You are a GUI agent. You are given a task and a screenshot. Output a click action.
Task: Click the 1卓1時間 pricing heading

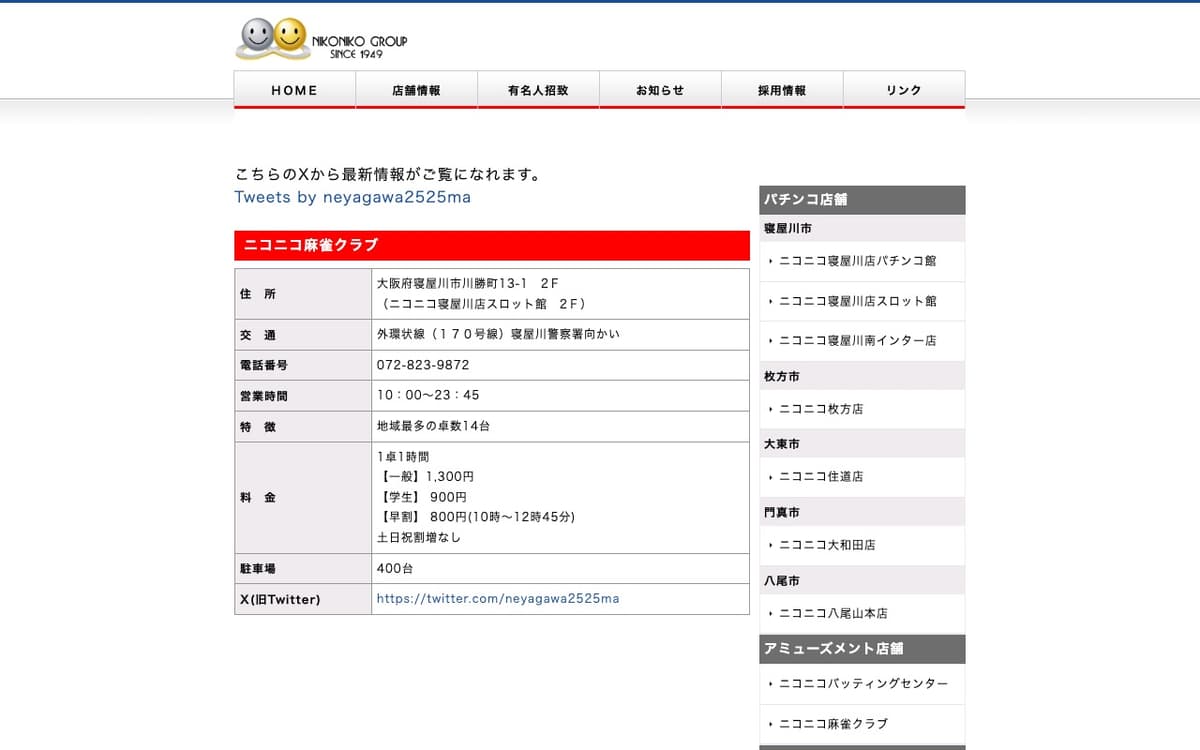click(403, 457)
